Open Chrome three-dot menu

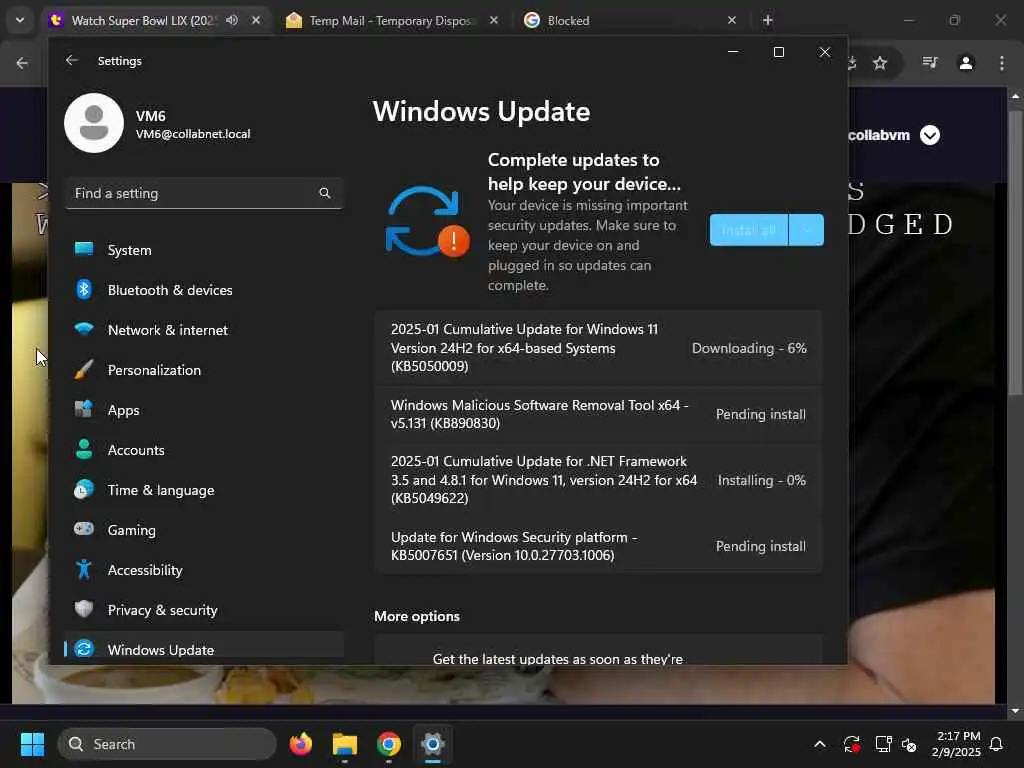(x=1002, y=63)
